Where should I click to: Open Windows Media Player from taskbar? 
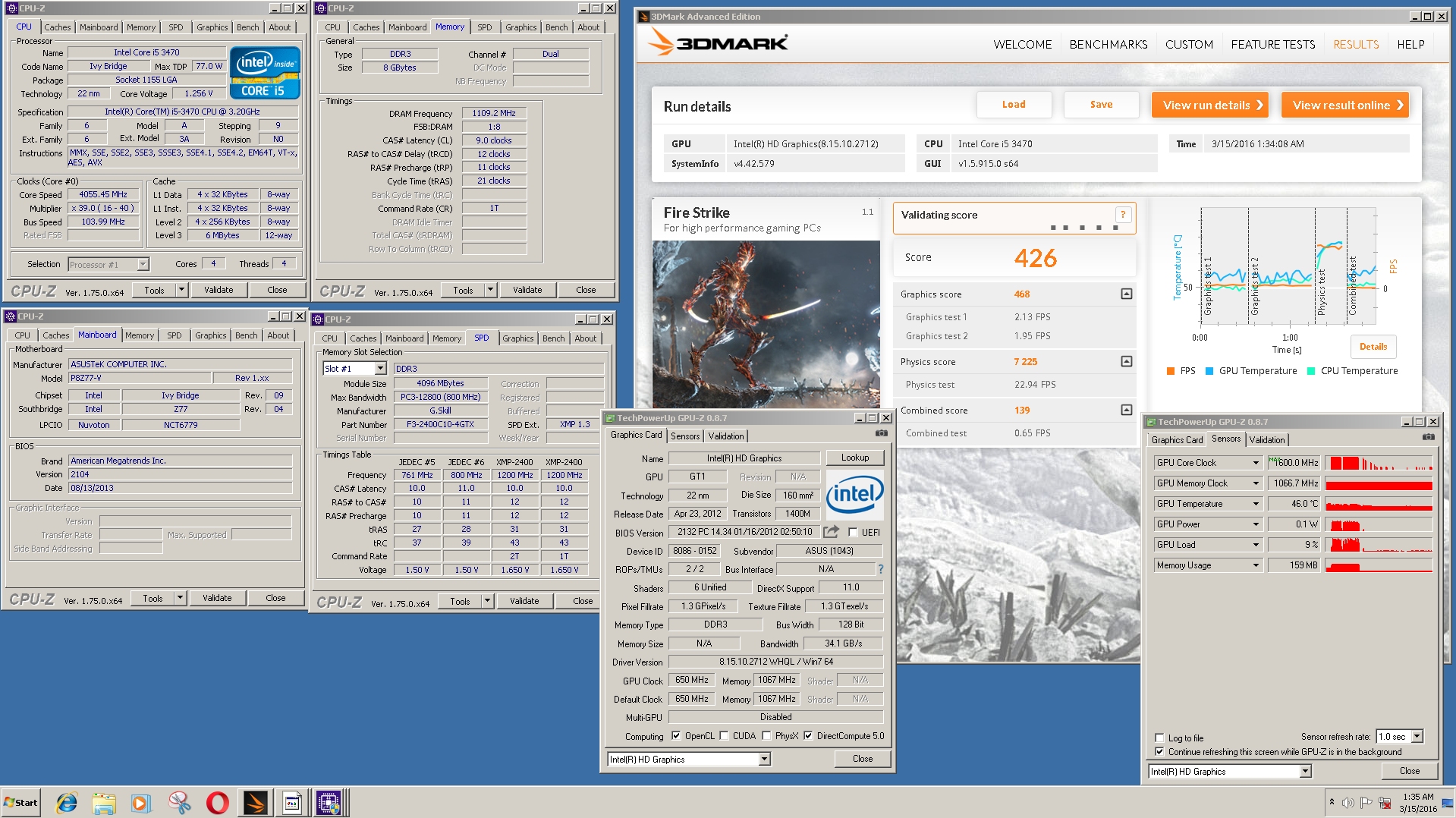click(x=141, y=803)
